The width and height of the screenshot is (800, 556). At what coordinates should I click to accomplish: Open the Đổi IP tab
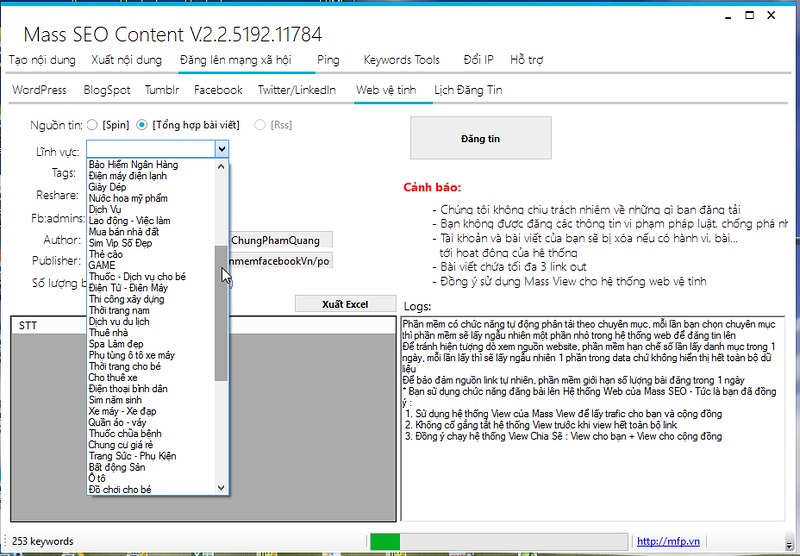(x=479, y=60)
